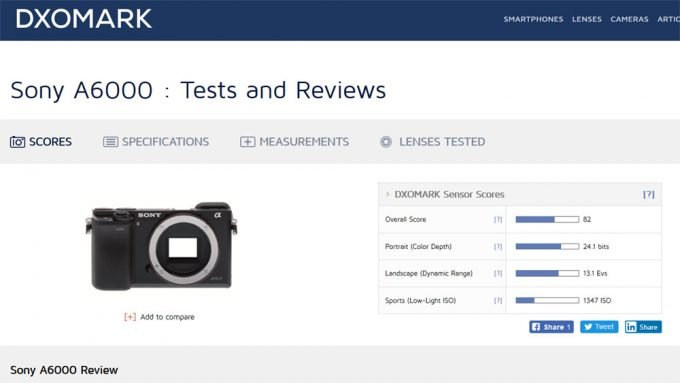Go to the Lenses menu item
The height and width of the screenshot is (383, 680).
[586, 19]
